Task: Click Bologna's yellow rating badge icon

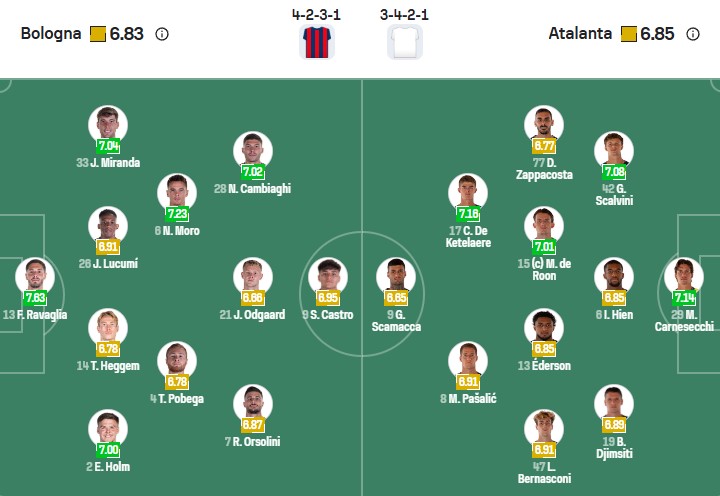Action: (98, 33)
